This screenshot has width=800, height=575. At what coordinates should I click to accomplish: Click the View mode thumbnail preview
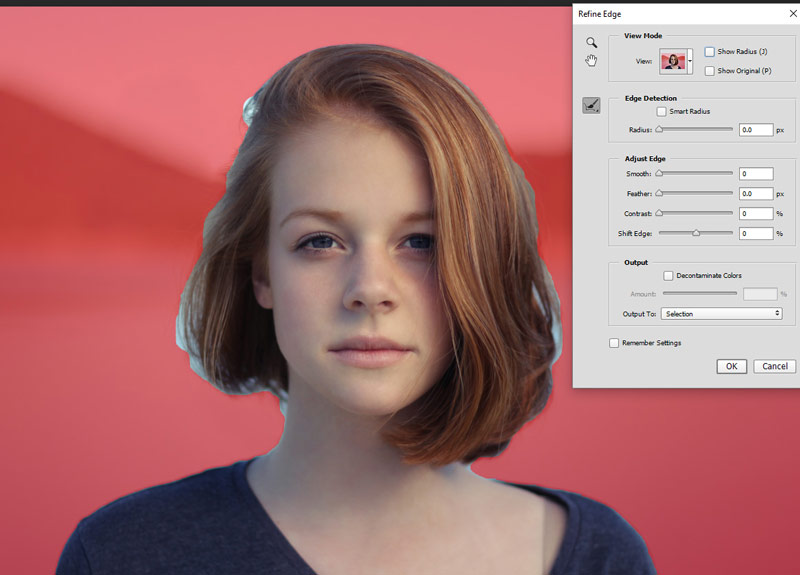pos(673,61)
